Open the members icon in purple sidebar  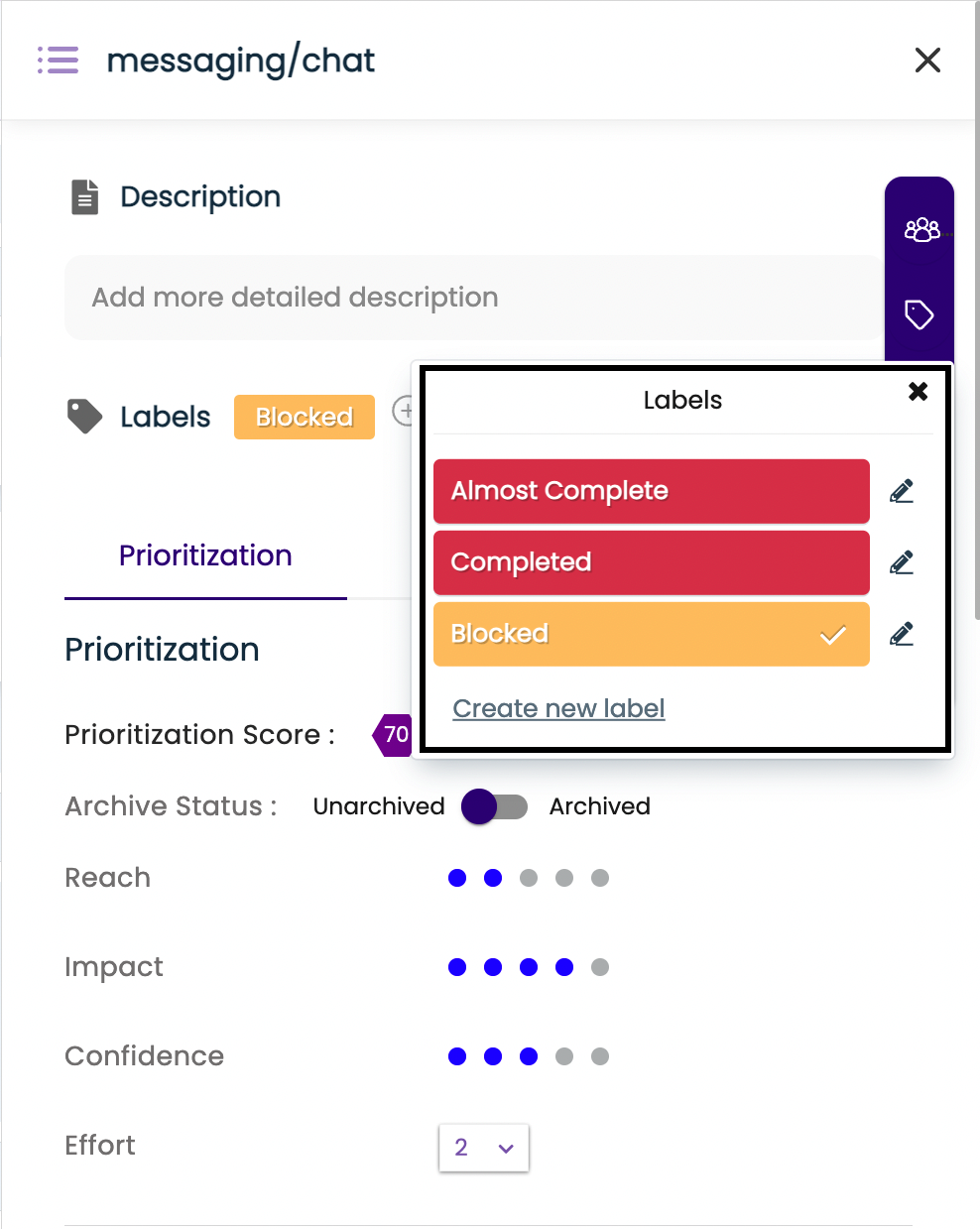pyautogui.click(x=921, y=230)
